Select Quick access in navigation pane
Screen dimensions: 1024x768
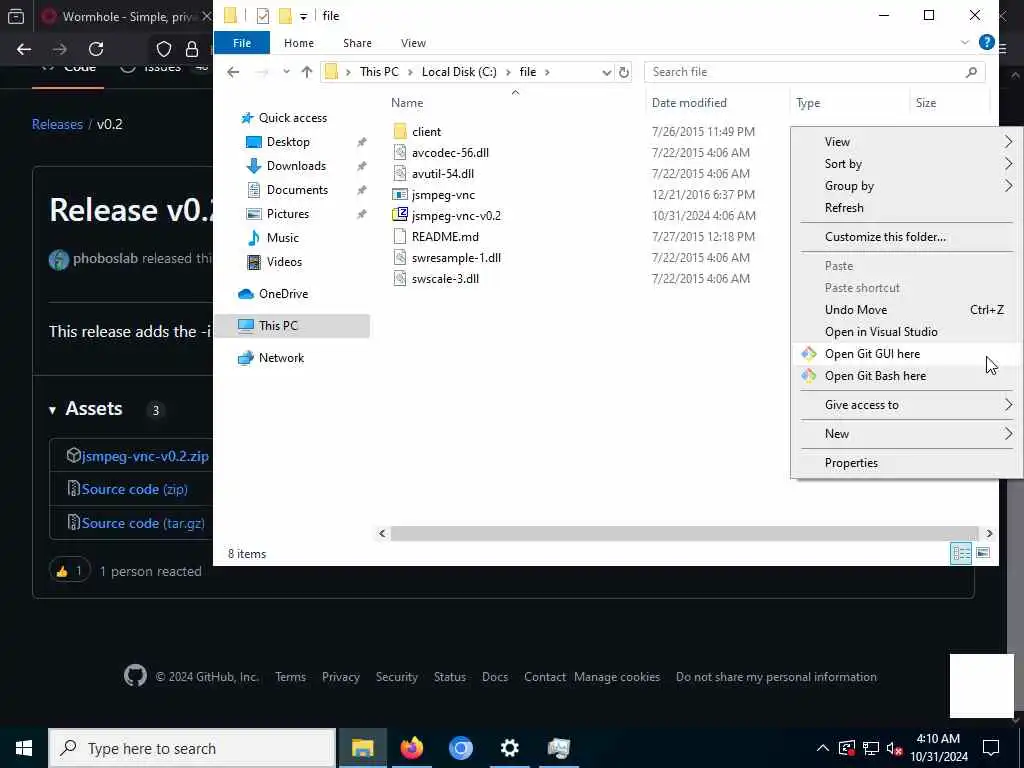pos(293,118)
